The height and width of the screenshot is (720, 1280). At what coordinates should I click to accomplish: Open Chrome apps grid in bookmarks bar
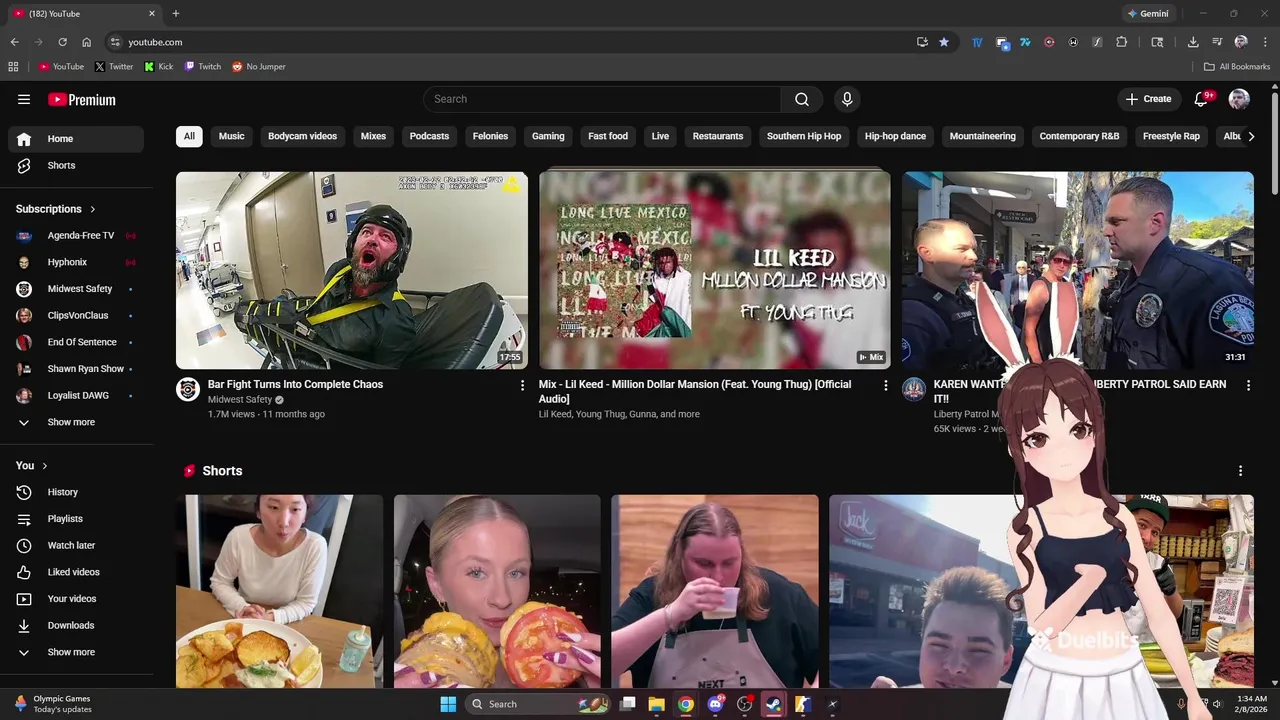tap(13, 67)
